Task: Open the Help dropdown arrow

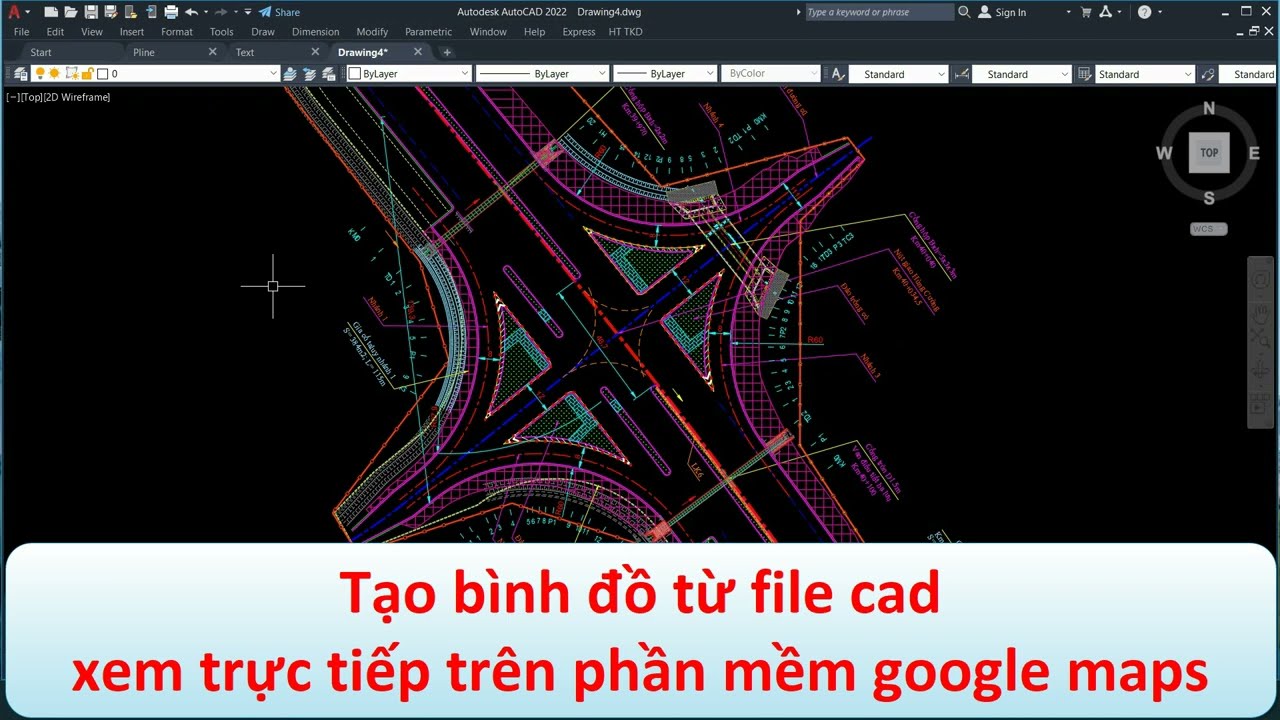Action: point(1160,12)
